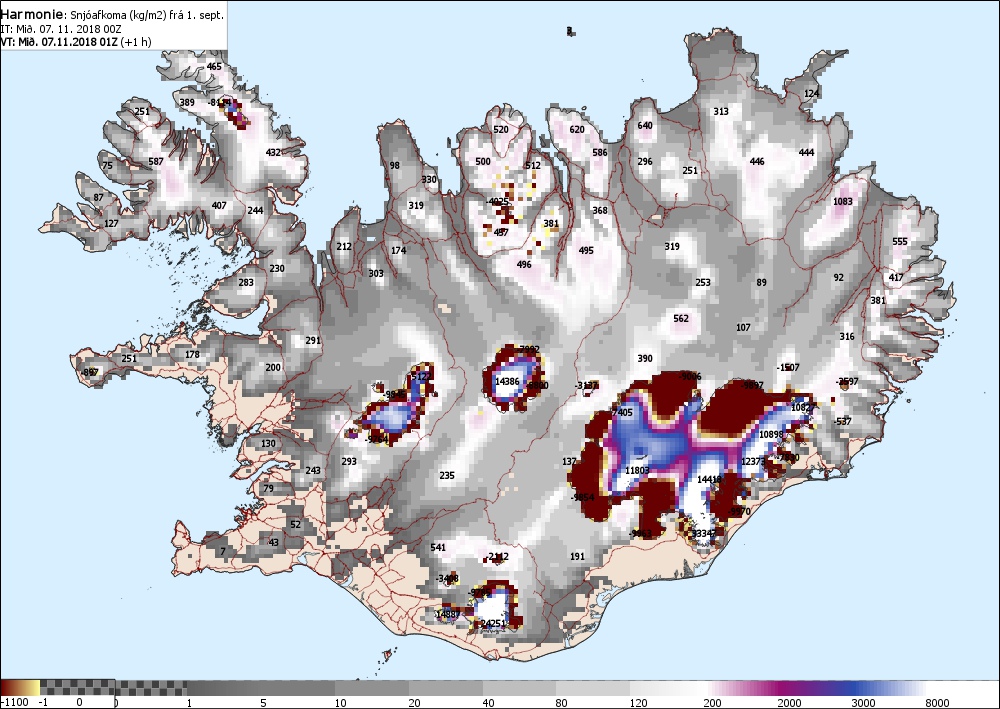Click the value 291 on the map
1000x709 pixels.
(x=312, y=340)
